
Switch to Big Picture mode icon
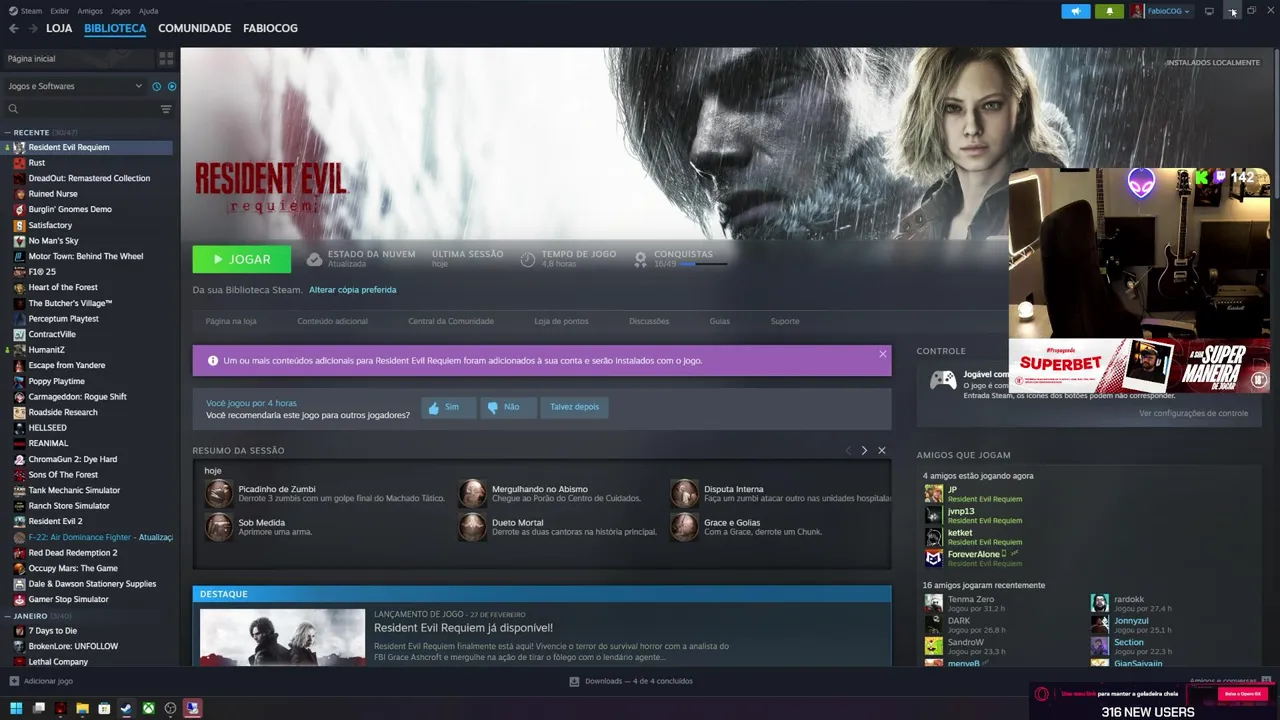(1209, 11)
